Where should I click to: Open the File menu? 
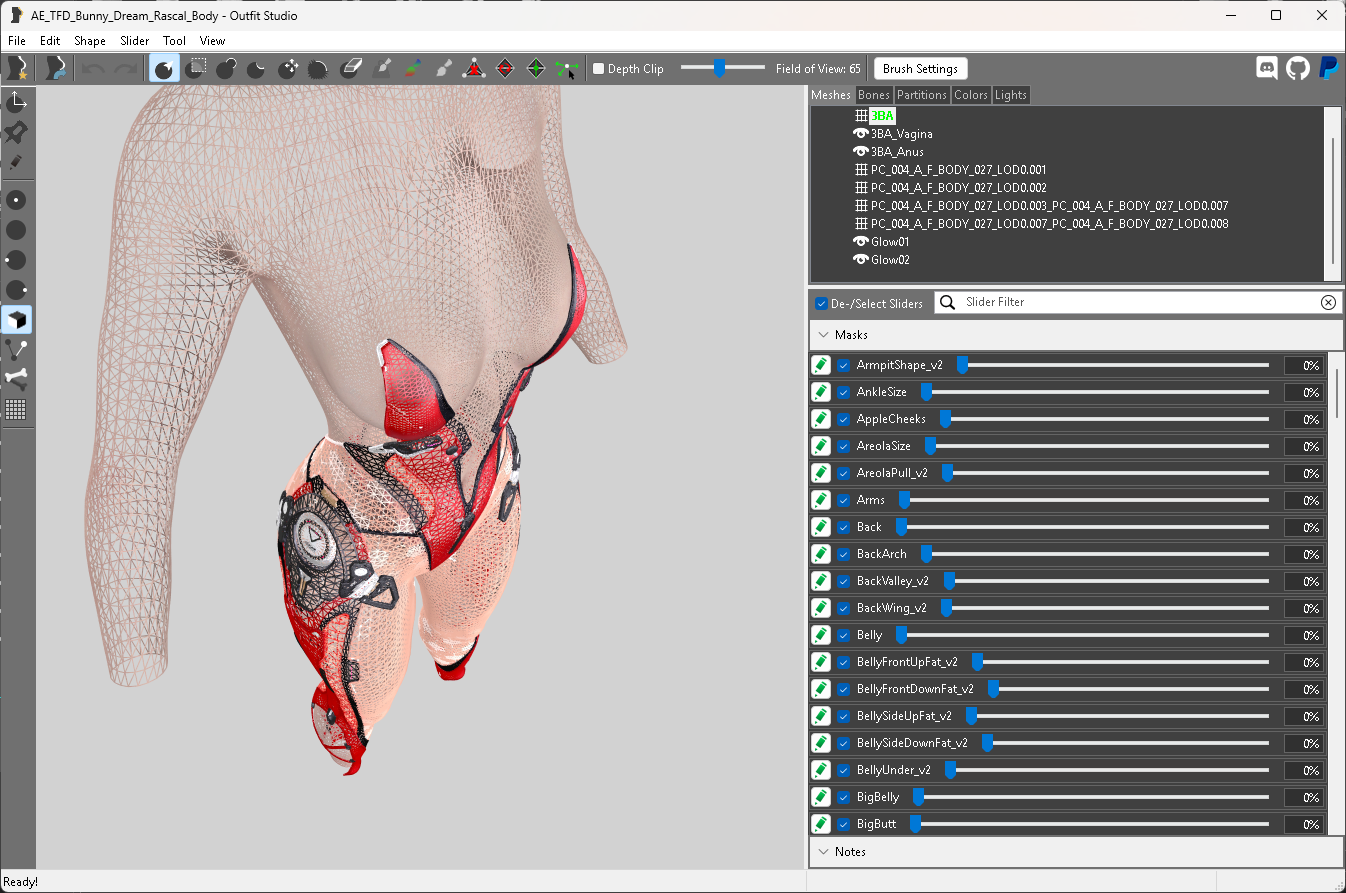[17, 41]
